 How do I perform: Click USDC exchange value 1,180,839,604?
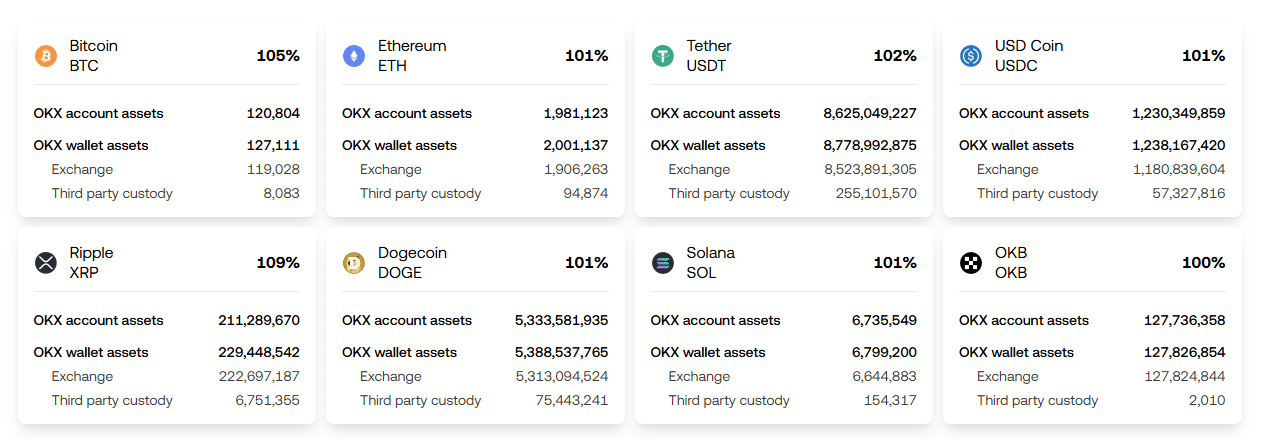1180,170
